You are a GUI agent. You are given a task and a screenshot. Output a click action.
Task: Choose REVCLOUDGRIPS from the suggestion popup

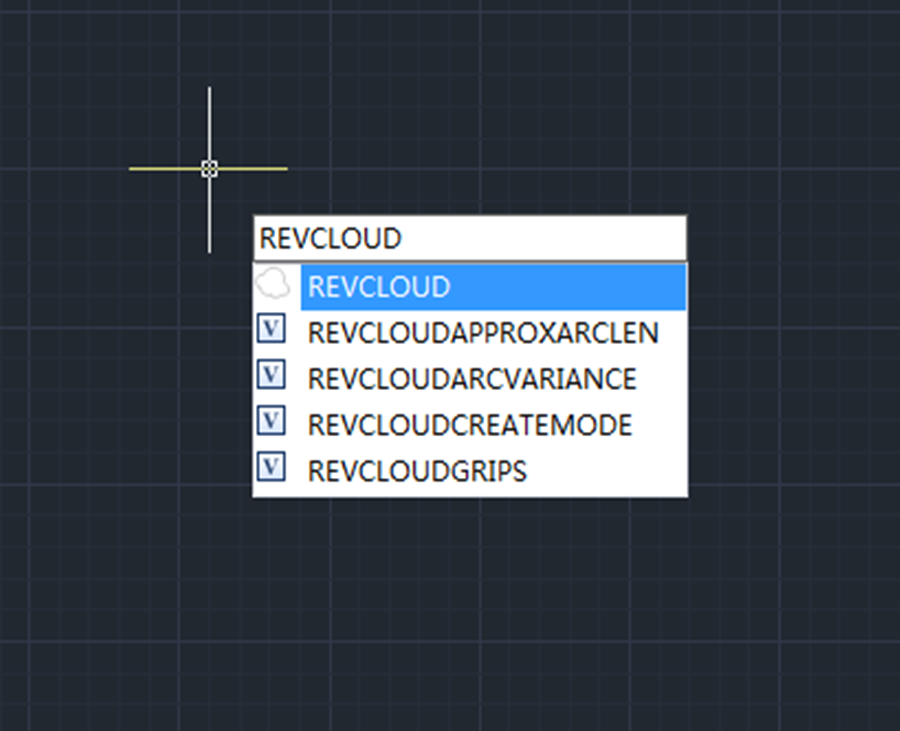pos(417,469)
